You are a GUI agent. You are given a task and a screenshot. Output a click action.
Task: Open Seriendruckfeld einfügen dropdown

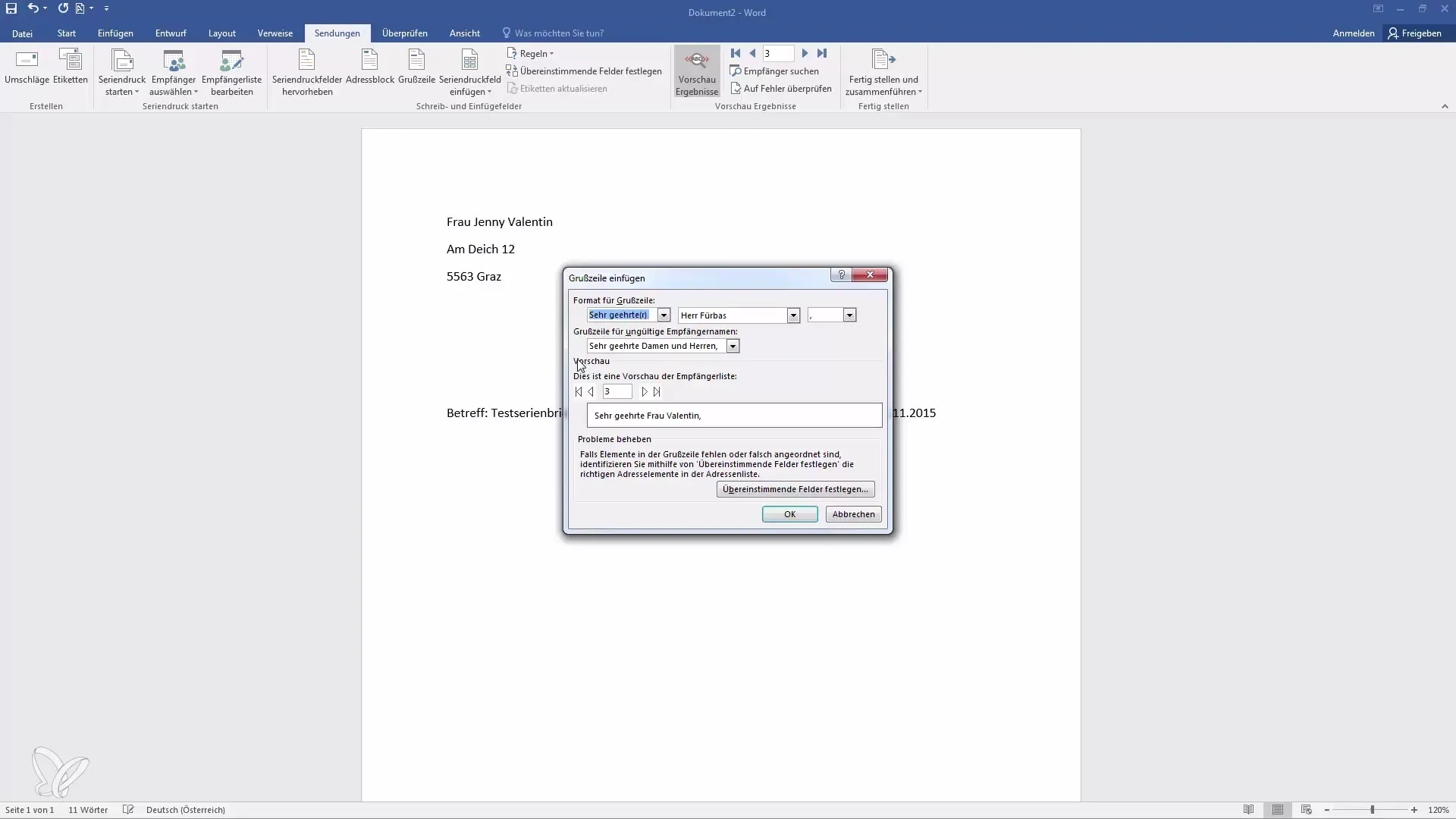(469, 73)
